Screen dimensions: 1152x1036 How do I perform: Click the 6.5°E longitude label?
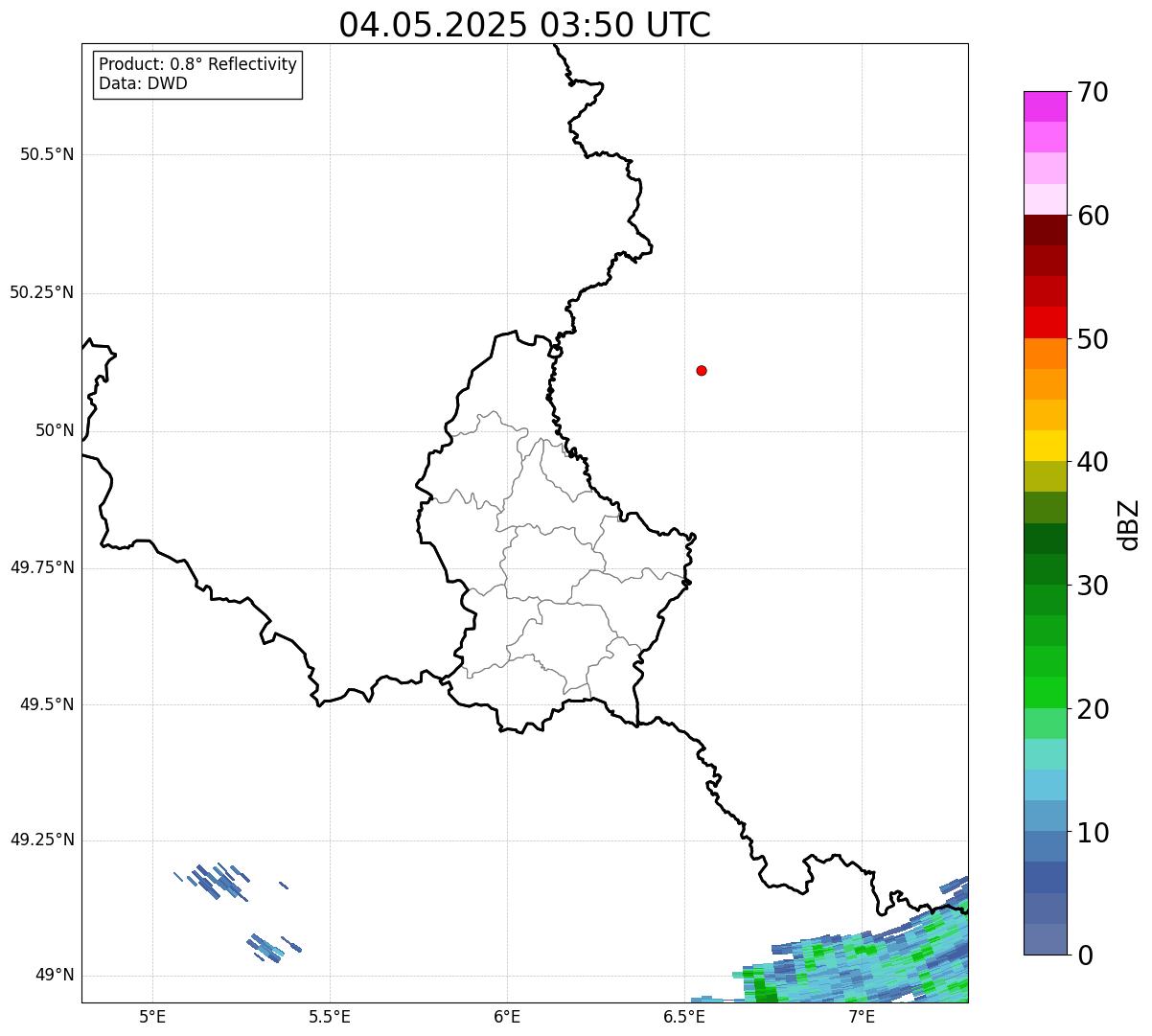point(684,1016)
